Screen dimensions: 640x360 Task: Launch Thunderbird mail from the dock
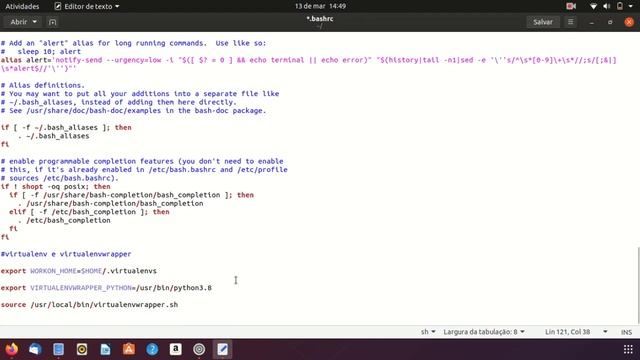[x=35, y=349]
